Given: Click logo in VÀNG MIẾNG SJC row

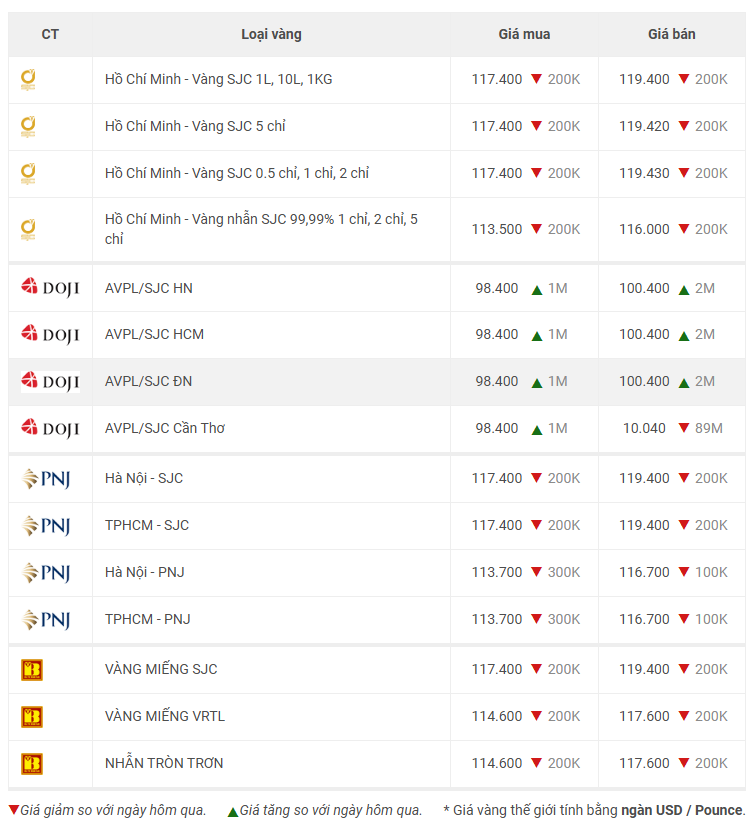Looking at the screenshot, I should coord(32,670).
